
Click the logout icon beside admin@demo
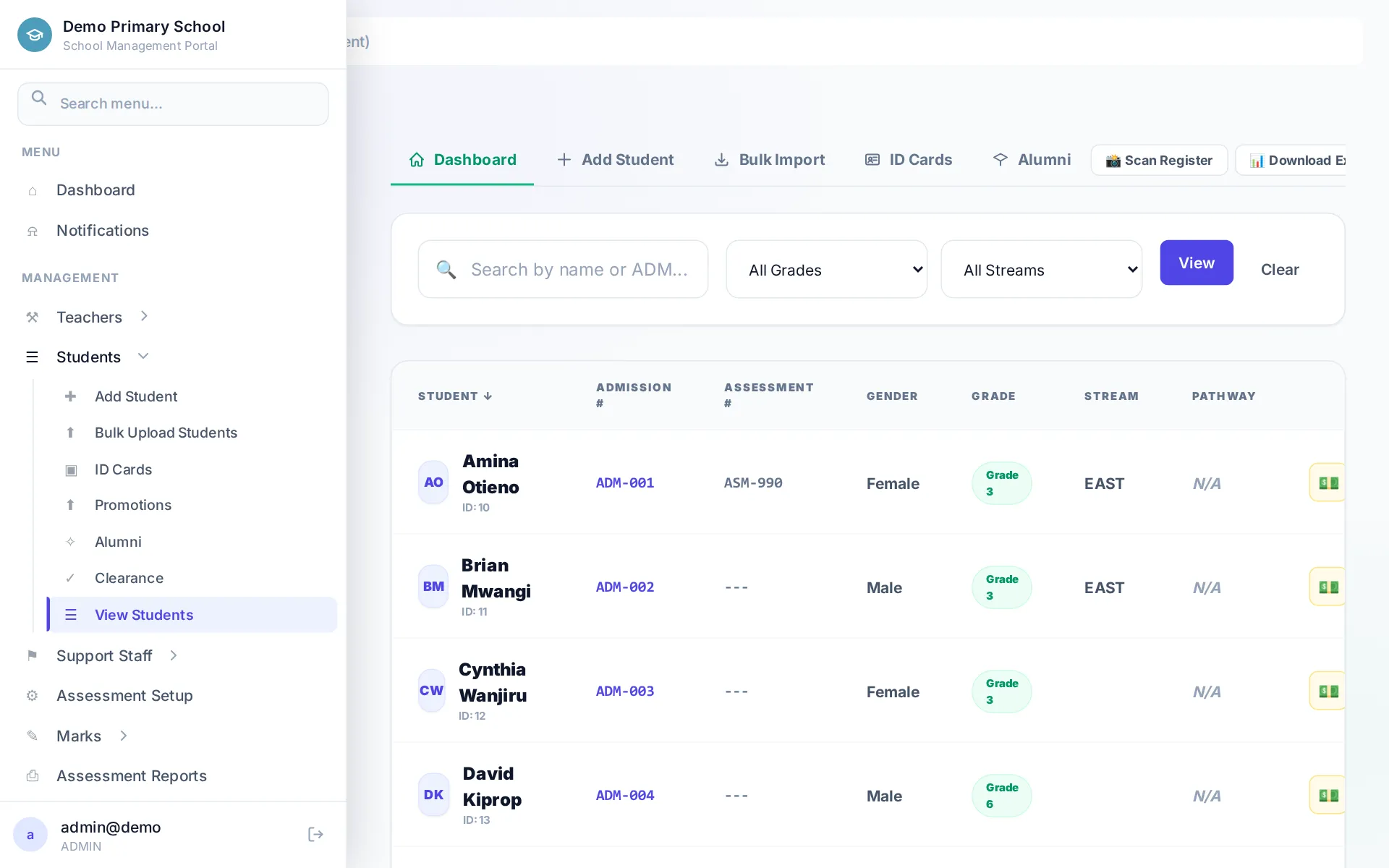(x=315, y=835)
